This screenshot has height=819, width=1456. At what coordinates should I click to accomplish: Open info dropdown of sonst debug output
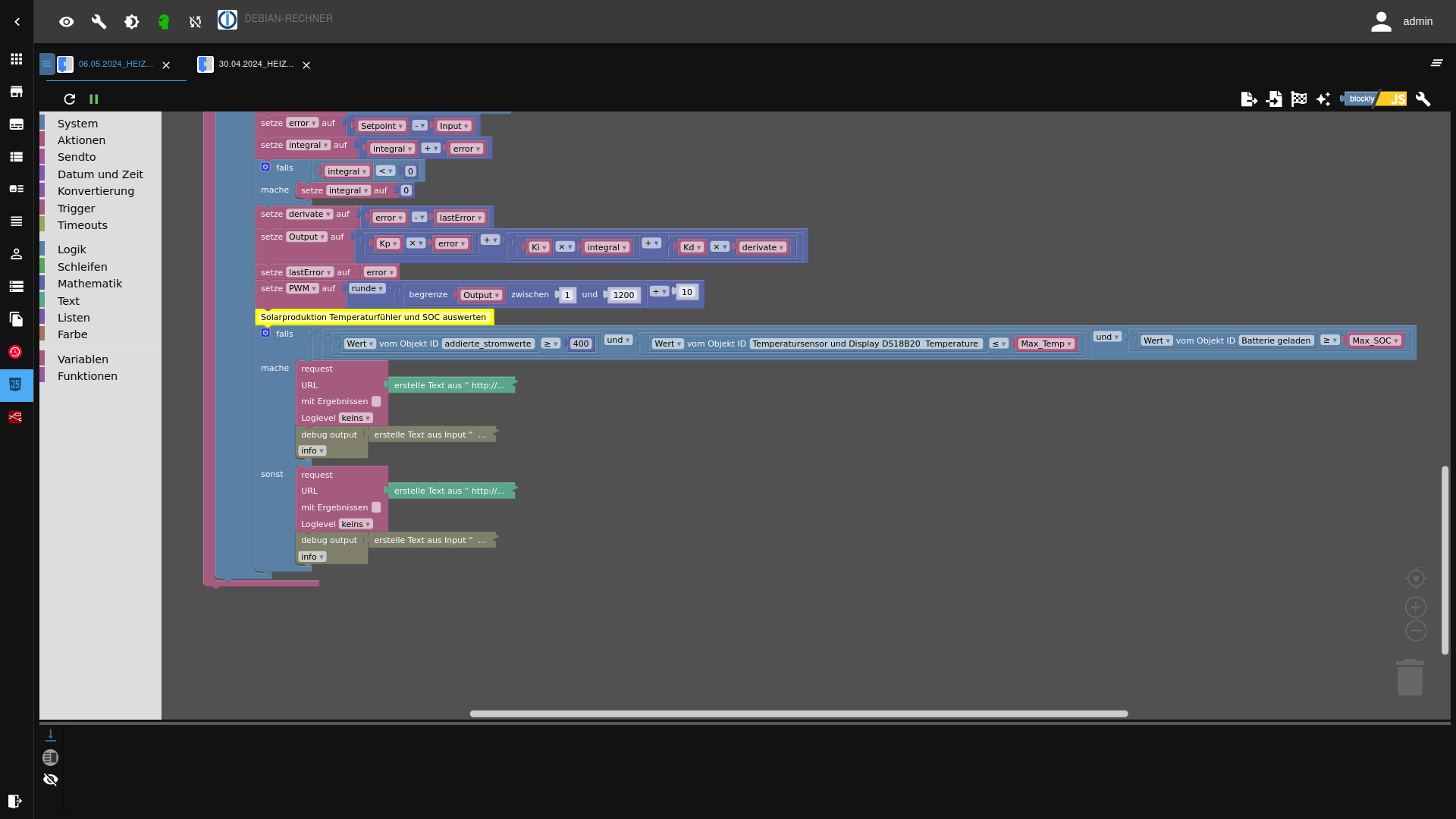point(312,557)
